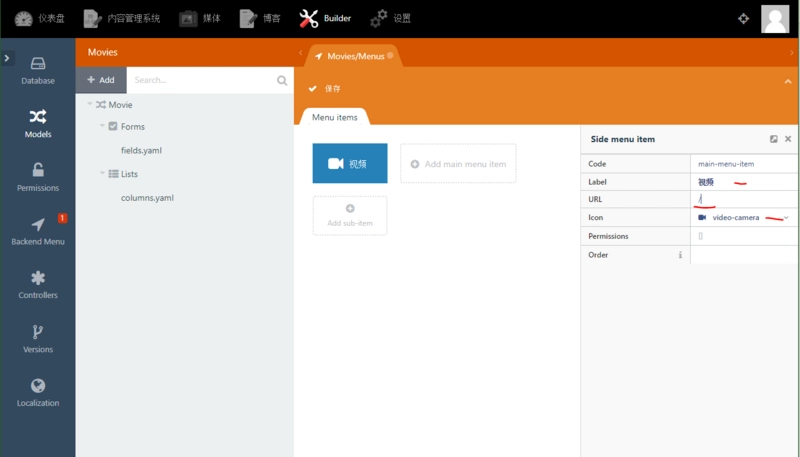This screenshot has height=457, width=800.
Task: Open the Controllers section in sidebar
Action: [x=38, y=285]
